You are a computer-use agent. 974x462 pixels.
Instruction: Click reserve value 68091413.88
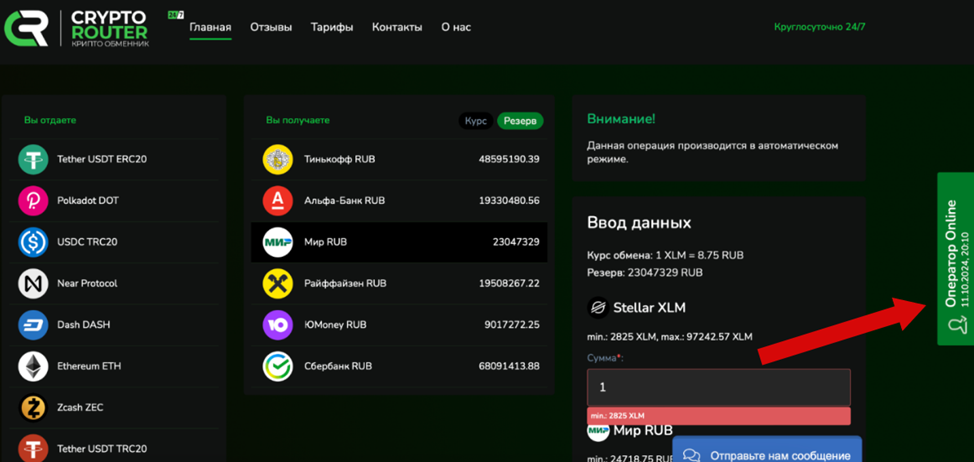[x=509, y=366]
